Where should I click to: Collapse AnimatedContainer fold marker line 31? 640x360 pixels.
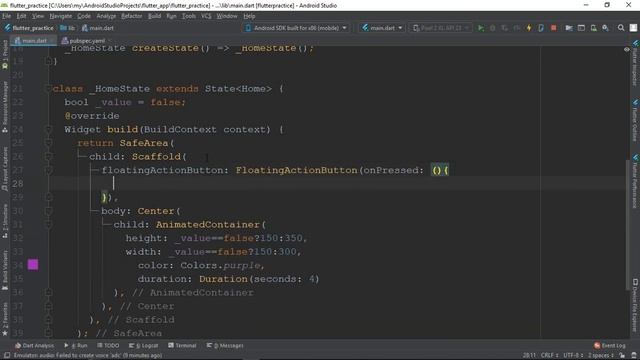click(48, 224)
